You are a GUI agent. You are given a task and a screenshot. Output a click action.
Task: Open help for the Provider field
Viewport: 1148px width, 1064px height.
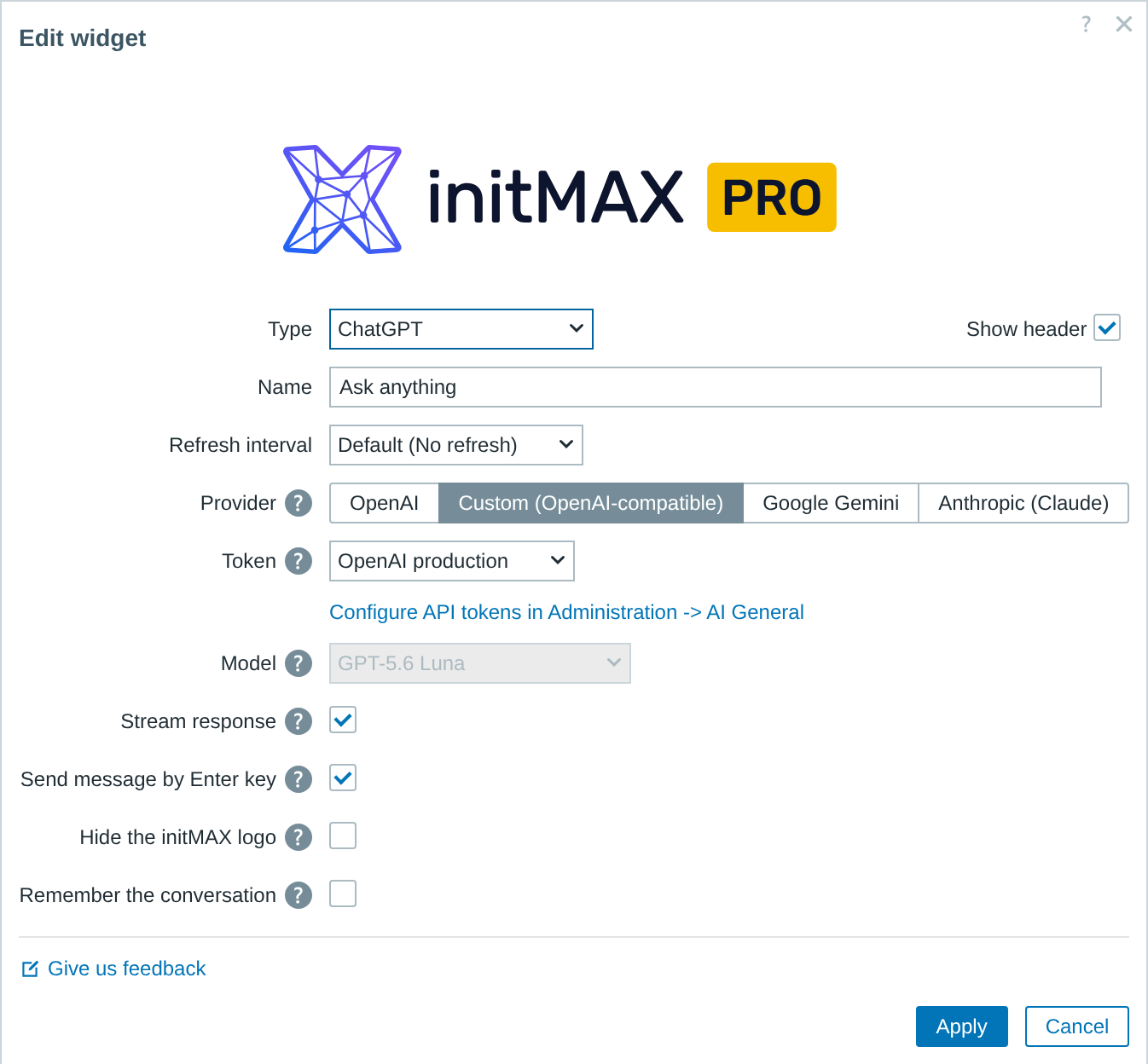point(299,503)
